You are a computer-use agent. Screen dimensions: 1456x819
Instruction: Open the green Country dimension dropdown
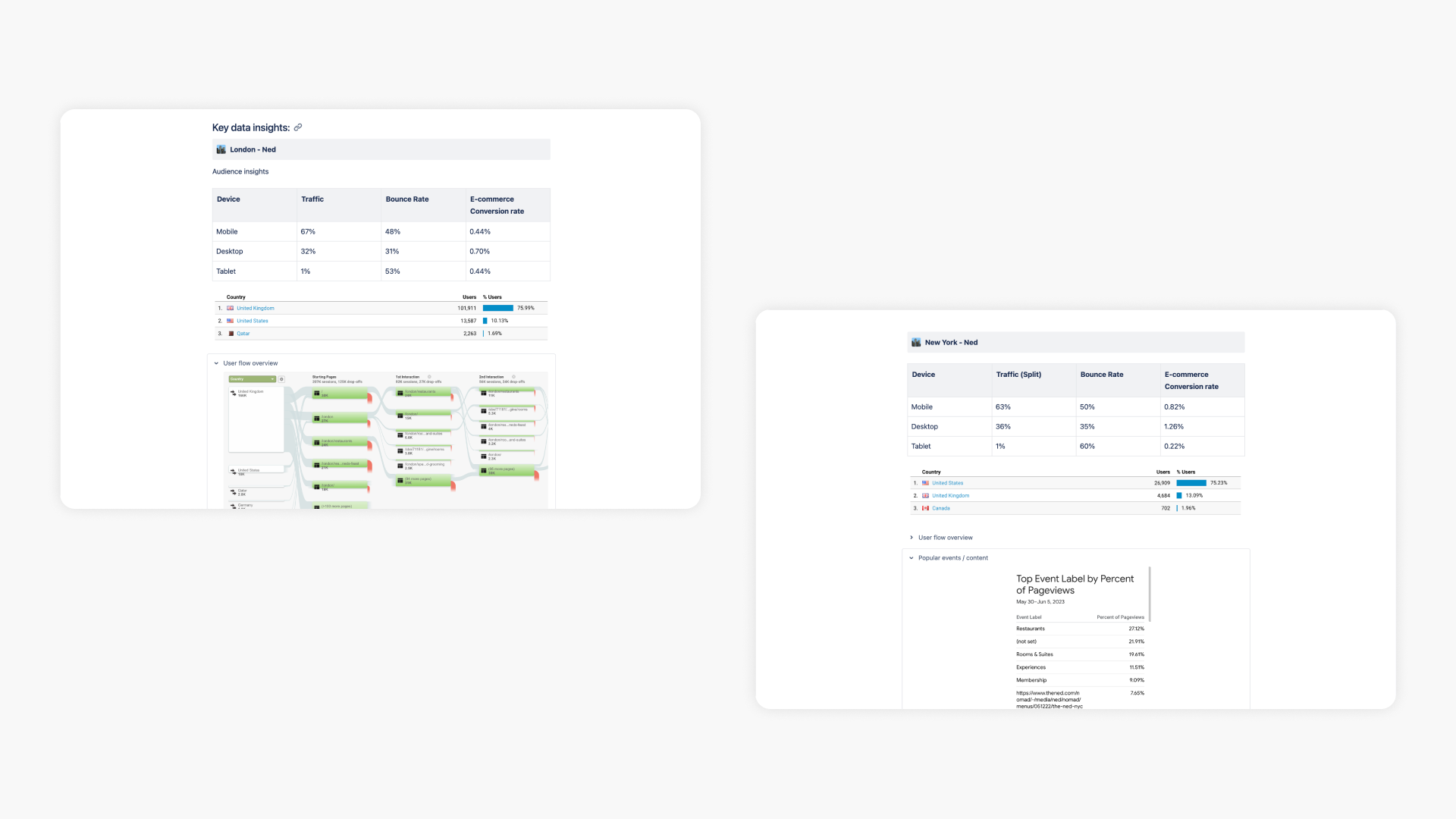click(x=253, y=379)
